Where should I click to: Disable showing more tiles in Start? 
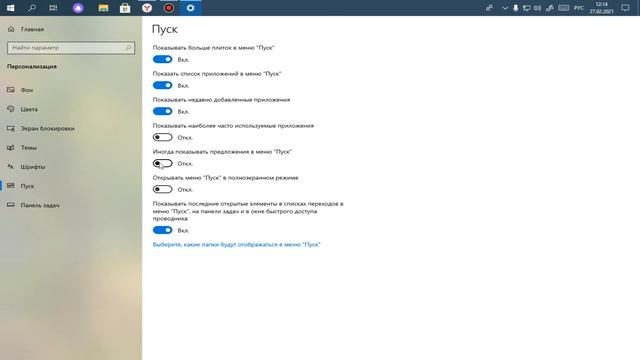click(x=162, y=60)
